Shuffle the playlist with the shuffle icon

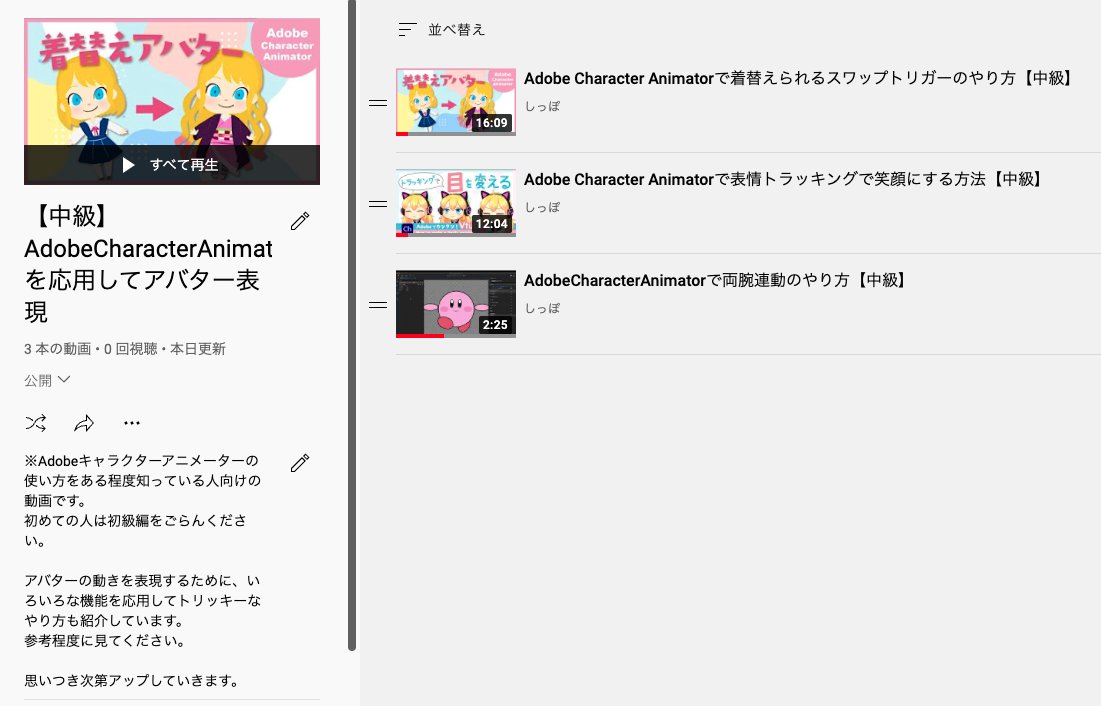coord(36,423)
